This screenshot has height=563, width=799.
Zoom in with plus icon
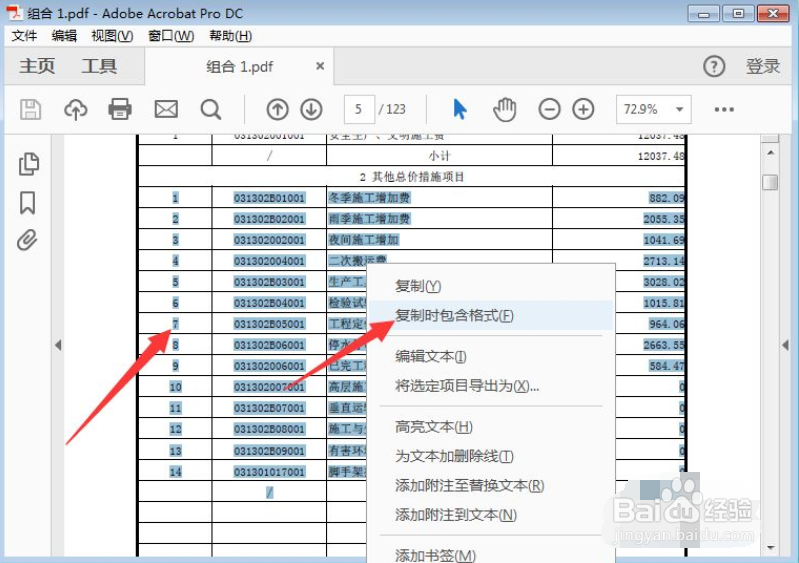point(583,109)
